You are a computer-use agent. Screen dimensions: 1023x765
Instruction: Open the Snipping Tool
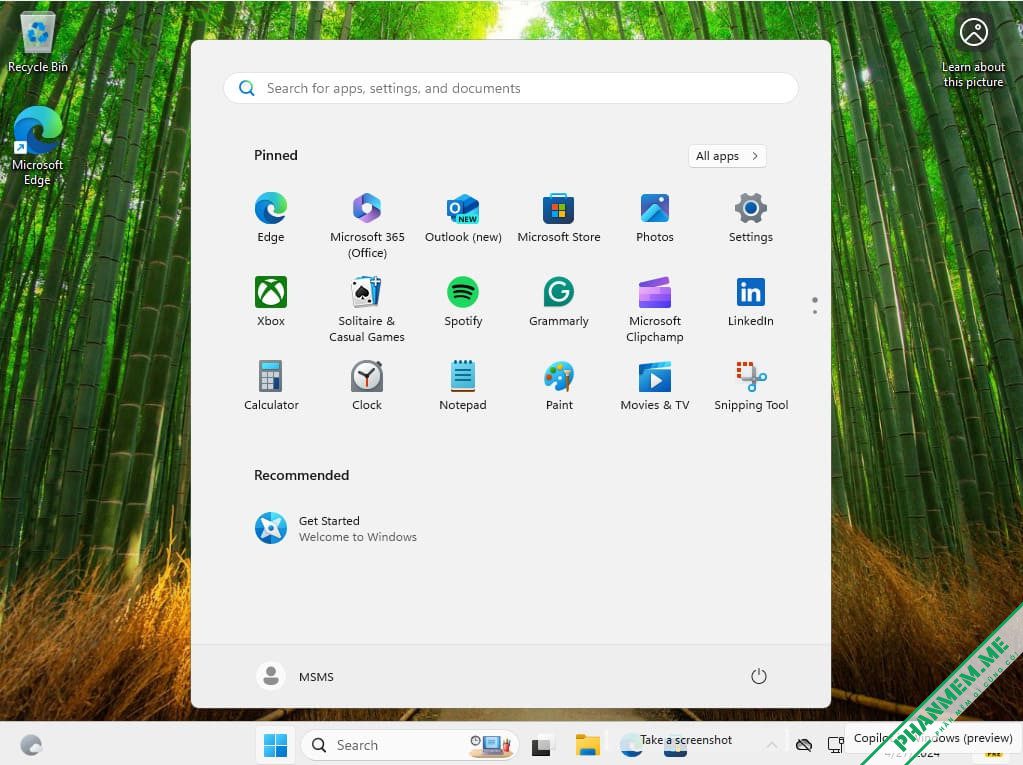point(750,385)
